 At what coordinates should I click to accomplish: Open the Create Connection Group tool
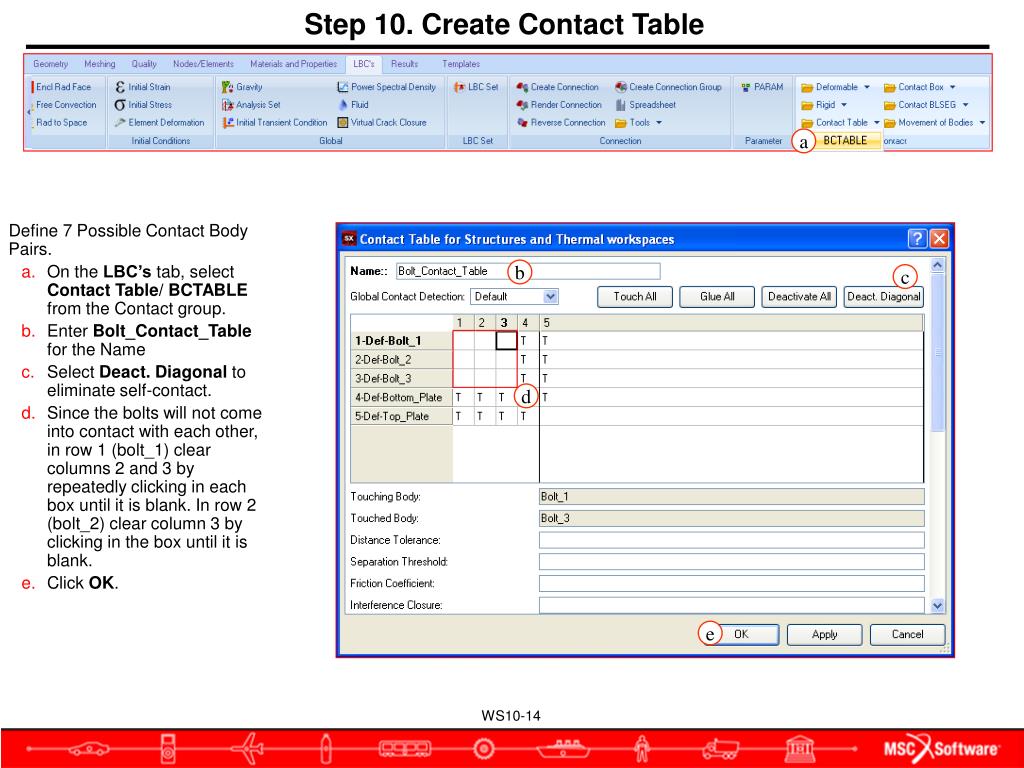click(x=668, y=87)
